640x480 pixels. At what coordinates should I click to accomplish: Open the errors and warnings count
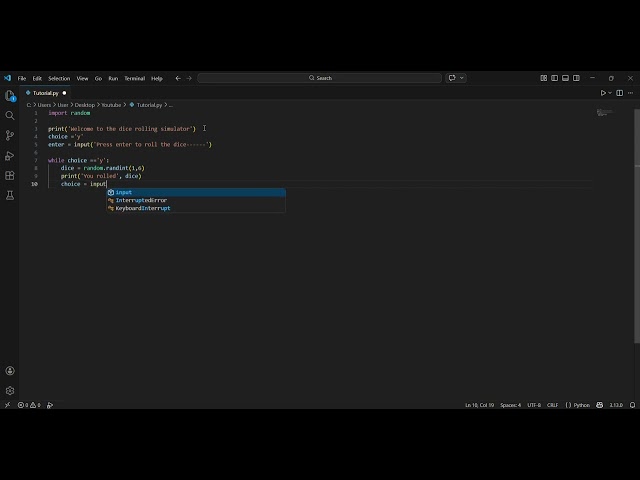[29, 405]
